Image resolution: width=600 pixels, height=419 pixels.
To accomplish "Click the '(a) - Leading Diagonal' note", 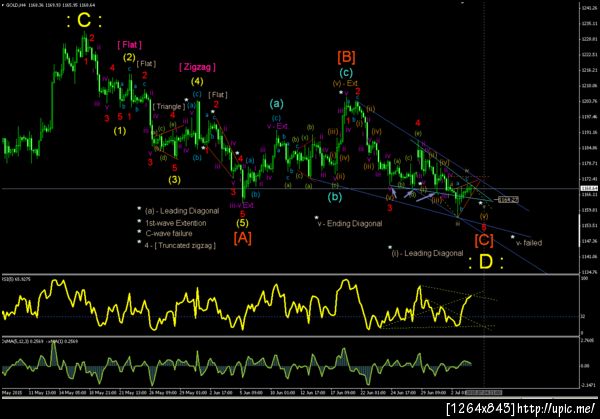I will tap(182, 211).
